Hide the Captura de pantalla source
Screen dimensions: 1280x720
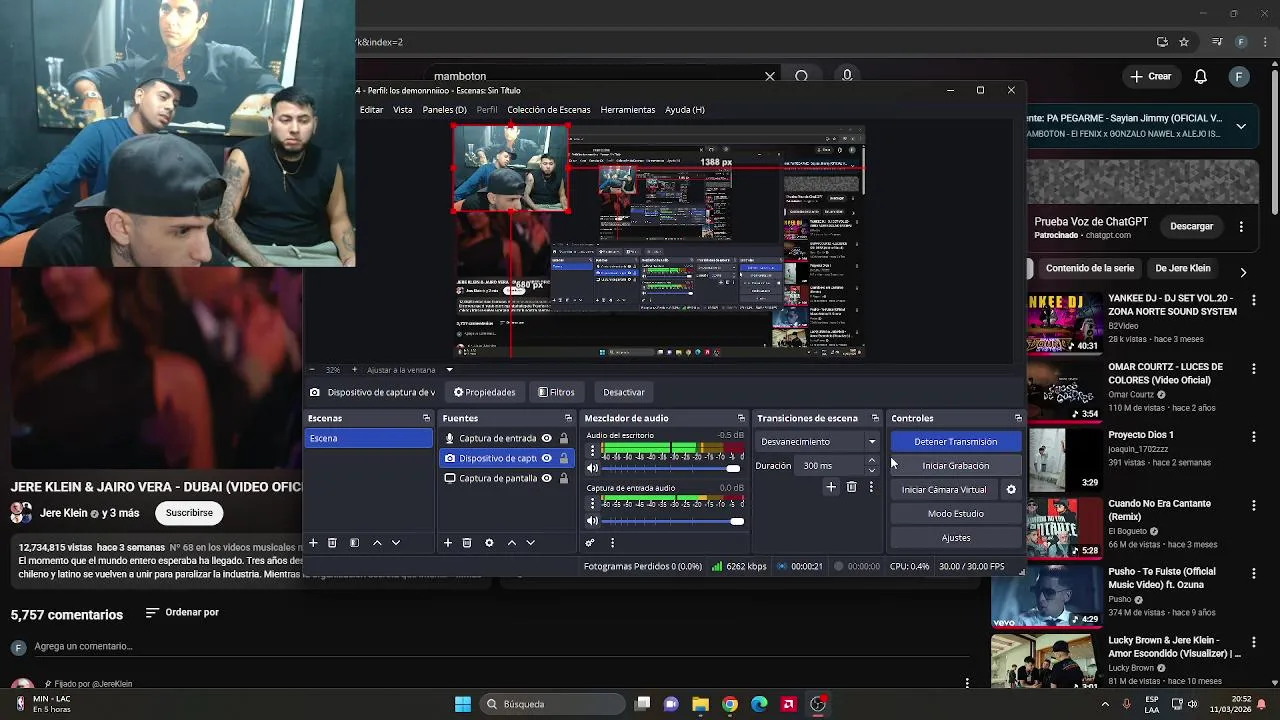(546, 478)
